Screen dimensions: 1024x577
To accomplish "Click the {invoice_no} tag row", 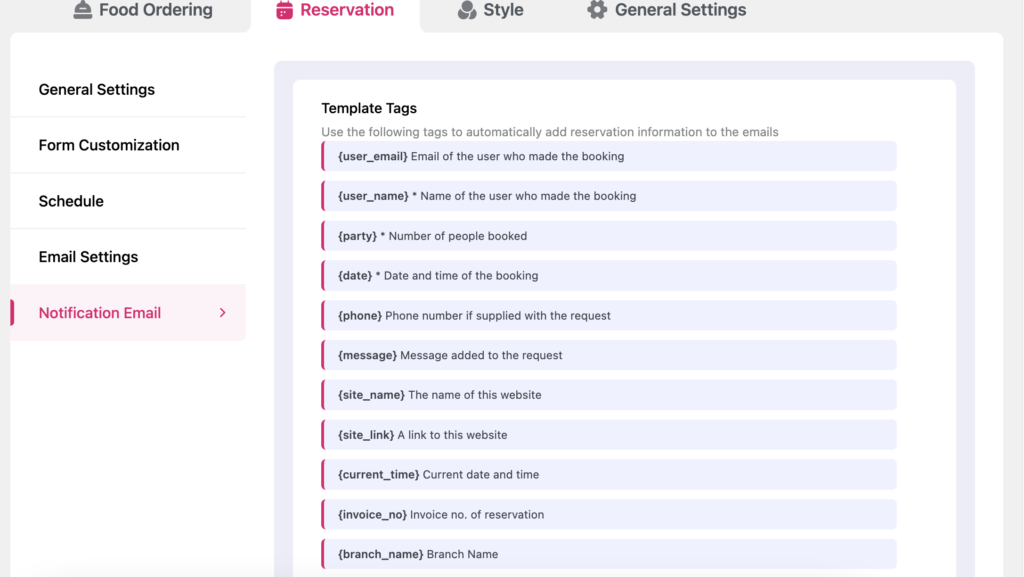I will [608, 514].
